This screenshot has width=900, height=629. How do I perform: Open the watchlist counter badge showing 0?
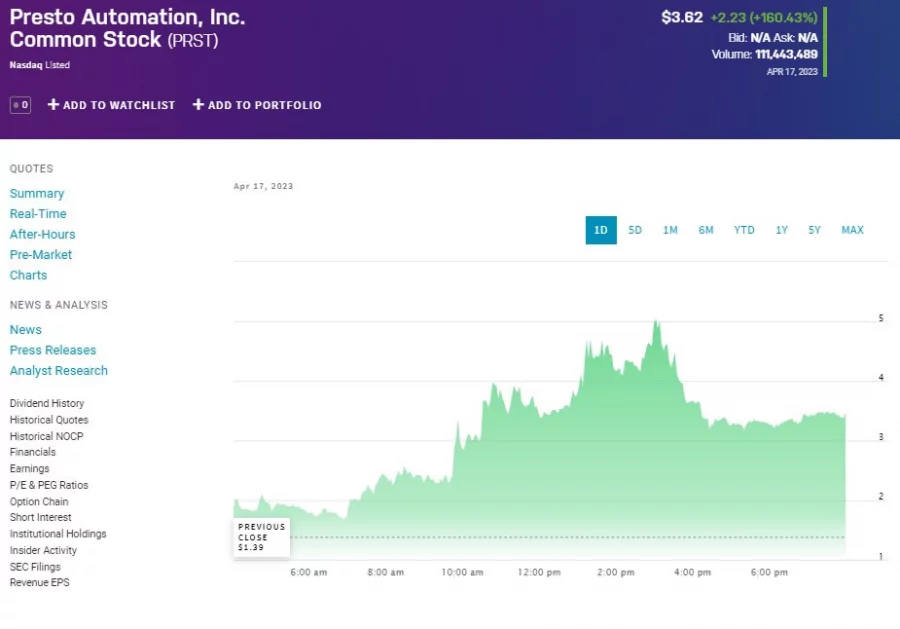18,104
